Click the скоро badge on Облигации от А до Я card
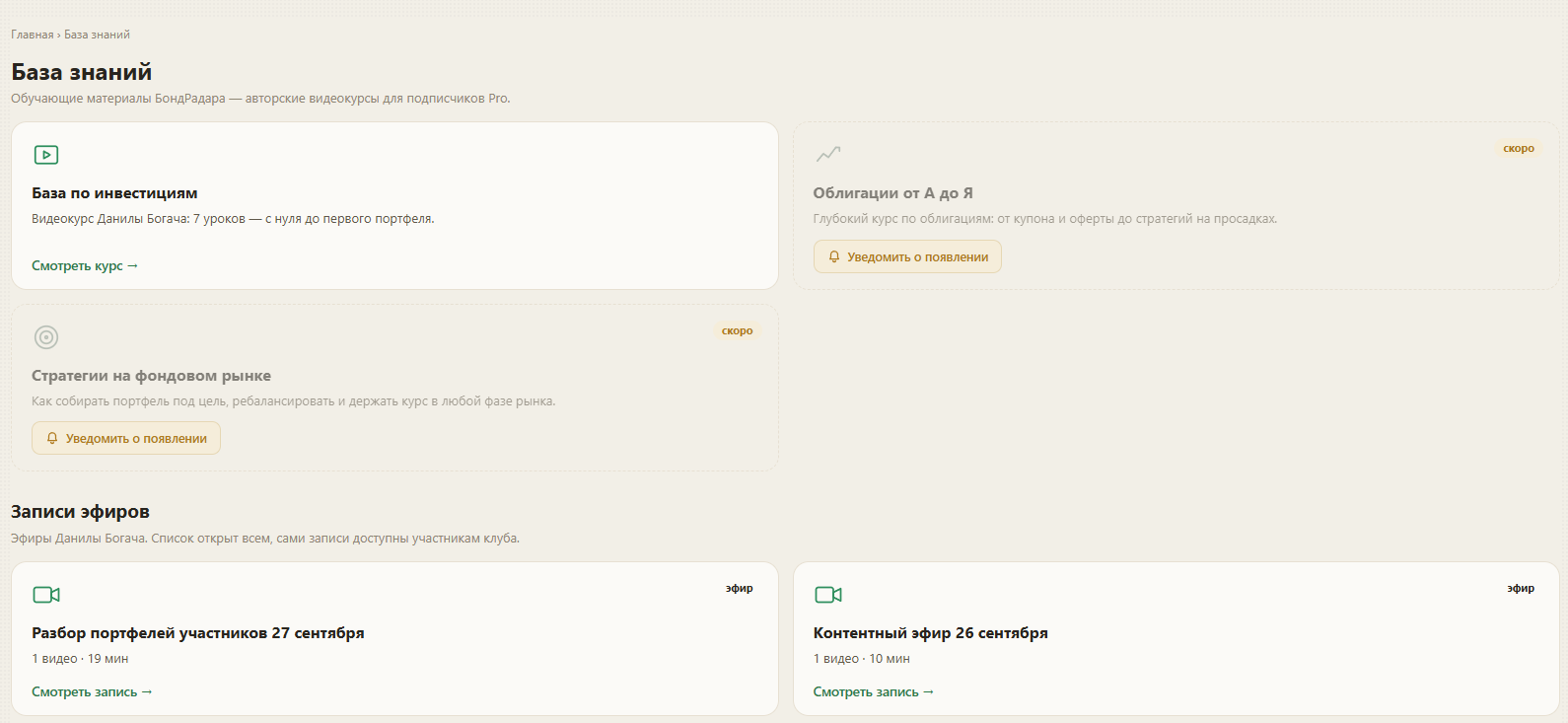 (x=1519, y=149)
